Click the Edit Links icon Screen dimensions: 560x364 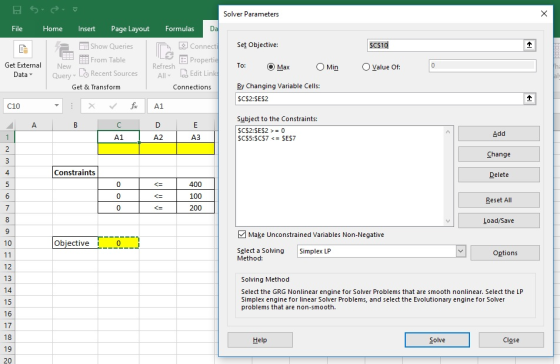[x=183, y=73]
